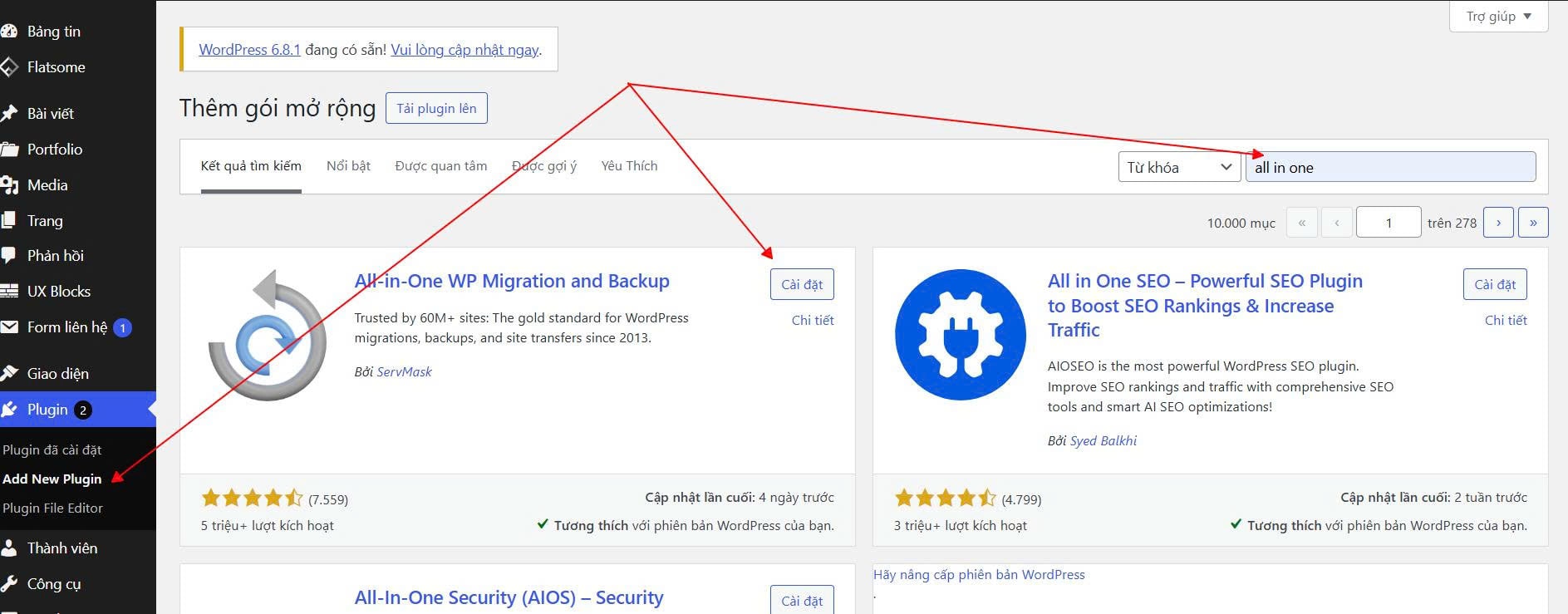Go to last results page
The width and height of the screenshot is (1568, 614).
coord(1533,223)
